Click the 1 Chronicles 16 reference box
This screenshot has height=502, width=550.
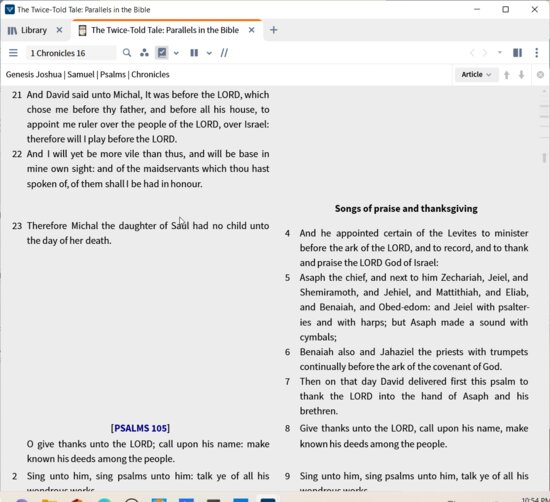[x=71, y=53]
